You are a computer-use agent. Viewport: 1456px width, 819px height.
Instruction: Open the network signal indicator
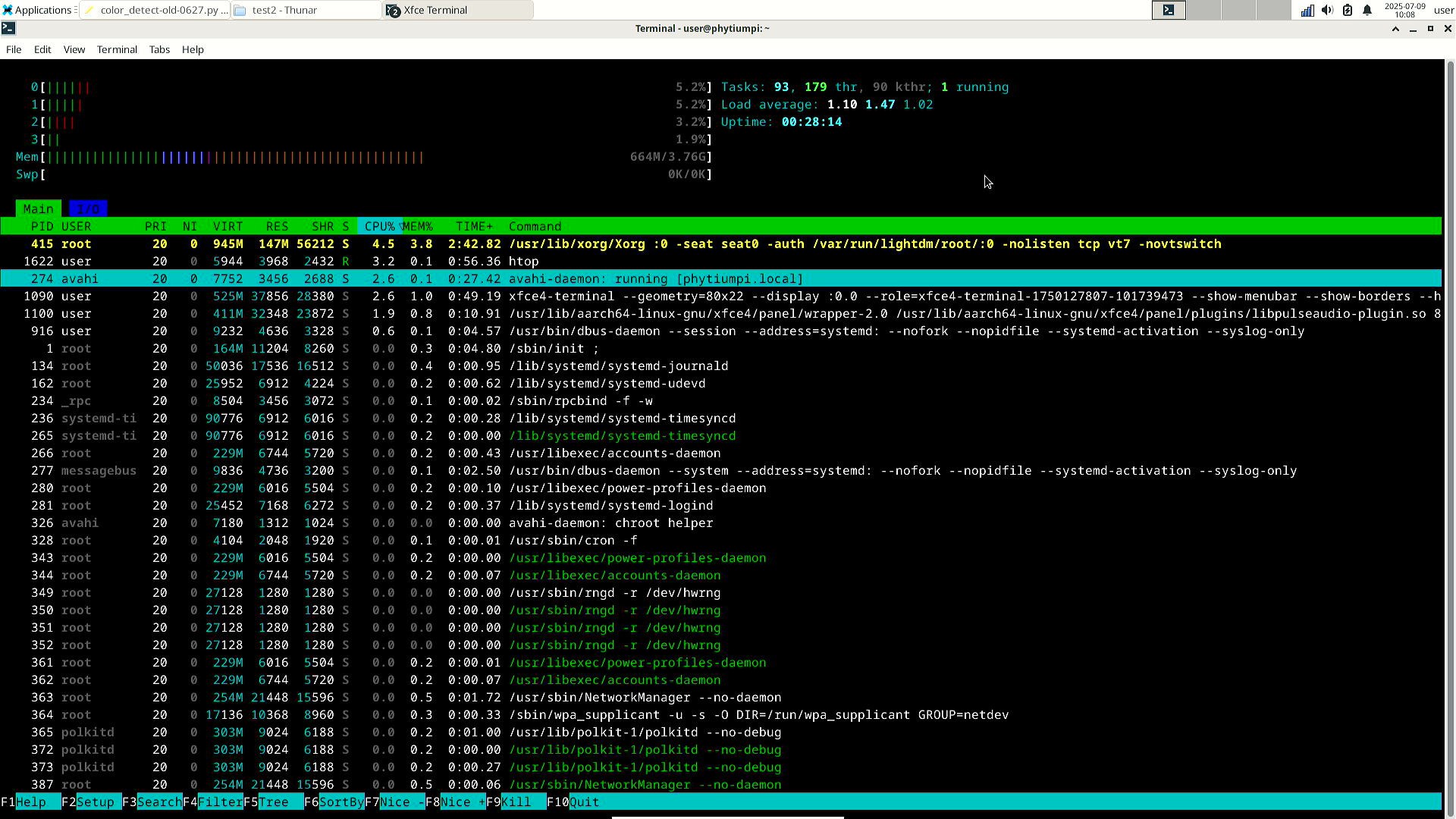tap(1307, 10)
